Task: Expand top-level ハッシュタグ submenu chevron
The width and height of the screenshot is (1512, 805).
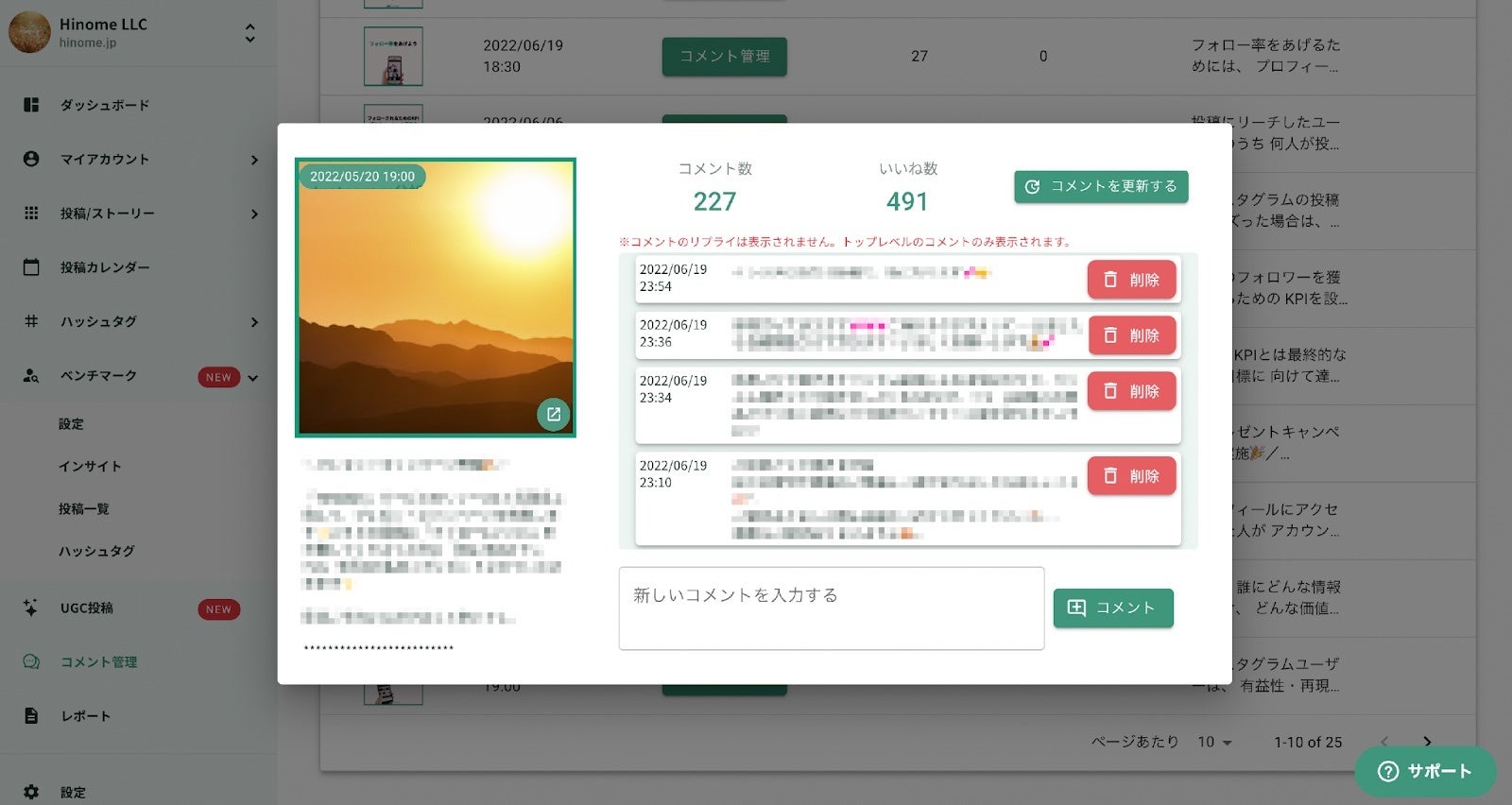Action: 254,322
